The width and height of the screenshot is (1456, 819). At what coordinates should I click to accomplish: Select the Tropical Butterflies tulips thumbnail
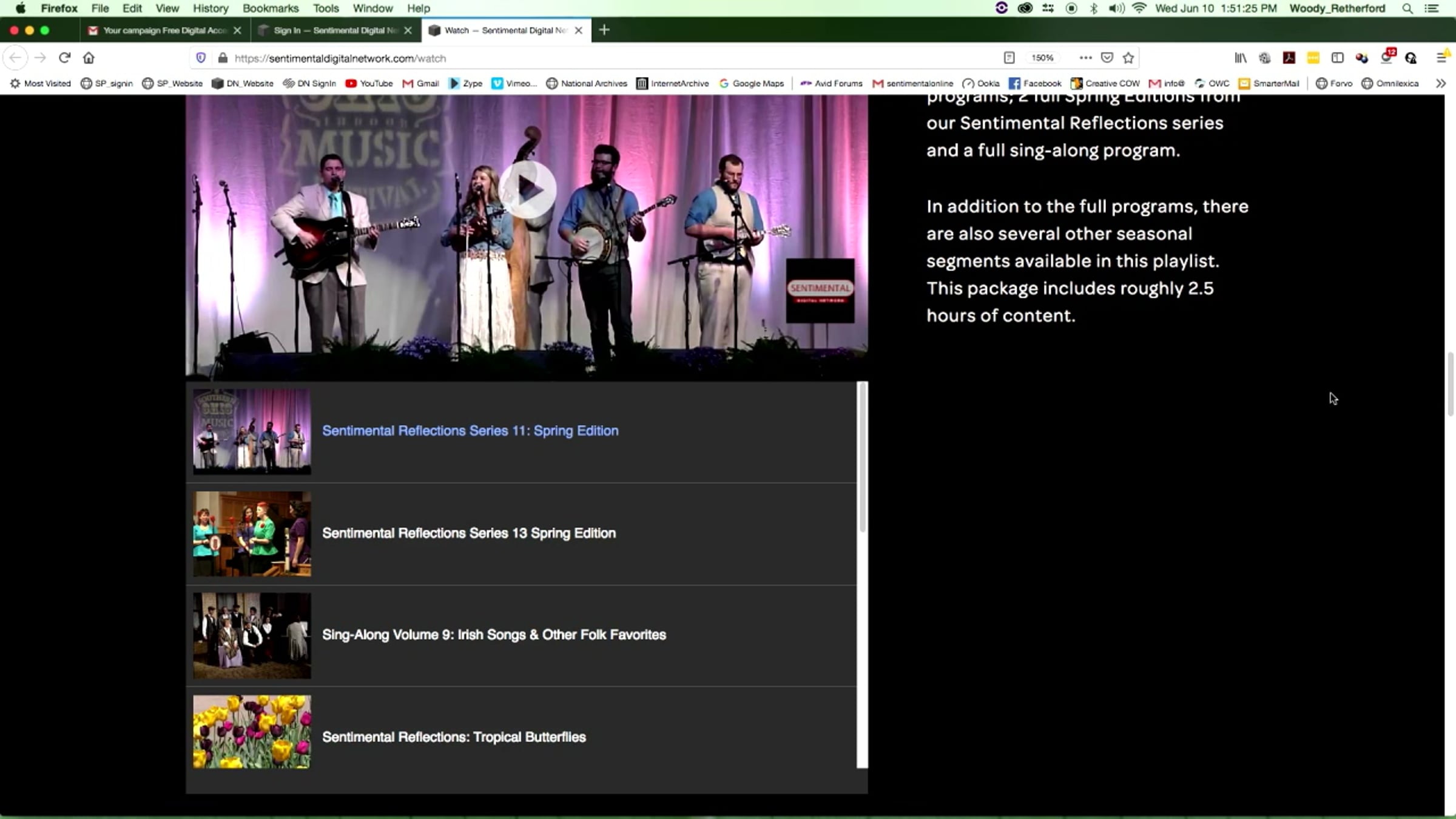pyautogui.click(x=252, y=732)
